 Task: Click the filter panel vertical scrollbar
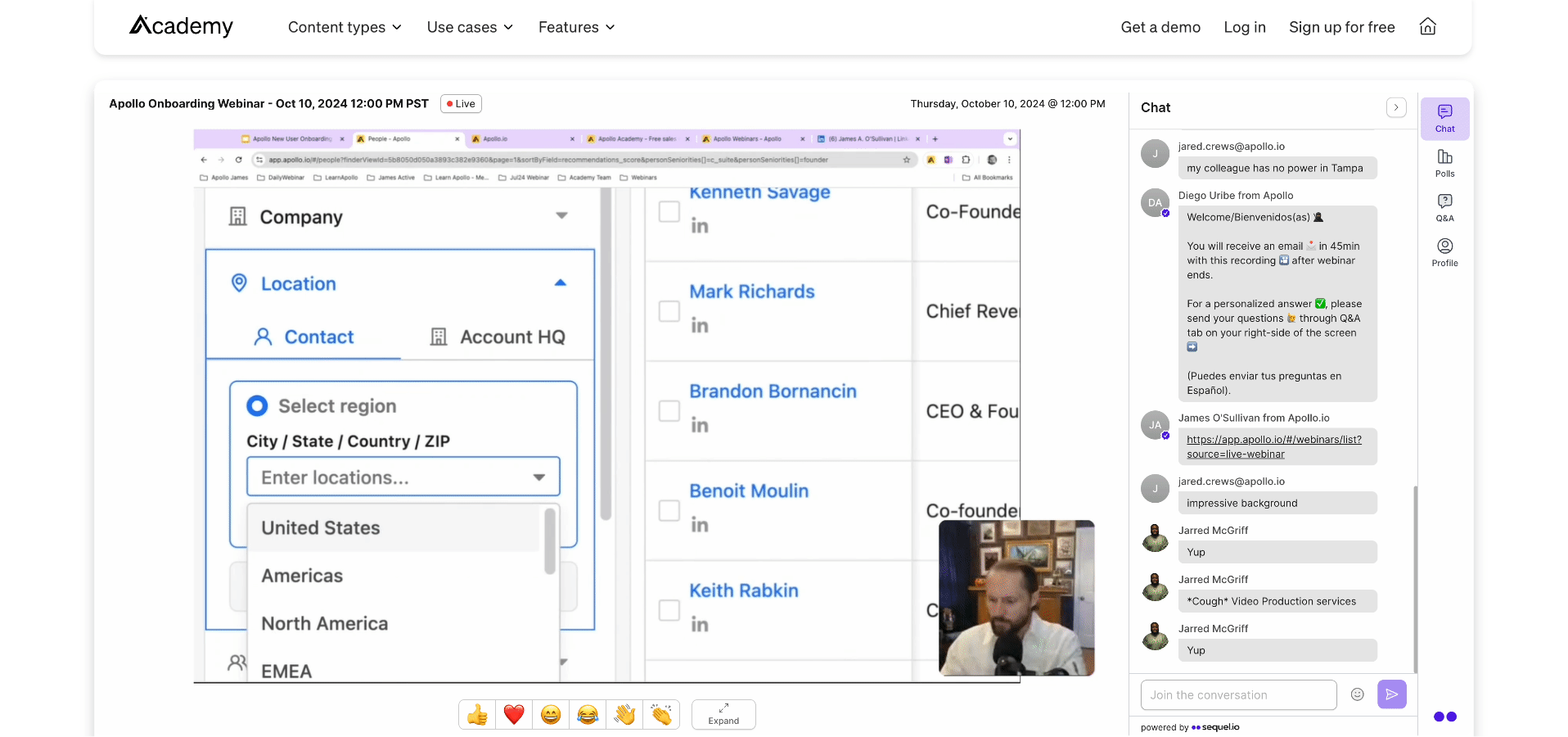[606, 354]
